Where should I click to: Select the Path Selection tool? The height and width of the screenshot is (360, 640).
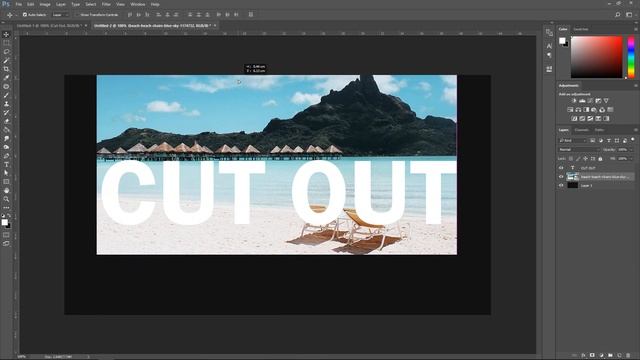coord(6,173)
